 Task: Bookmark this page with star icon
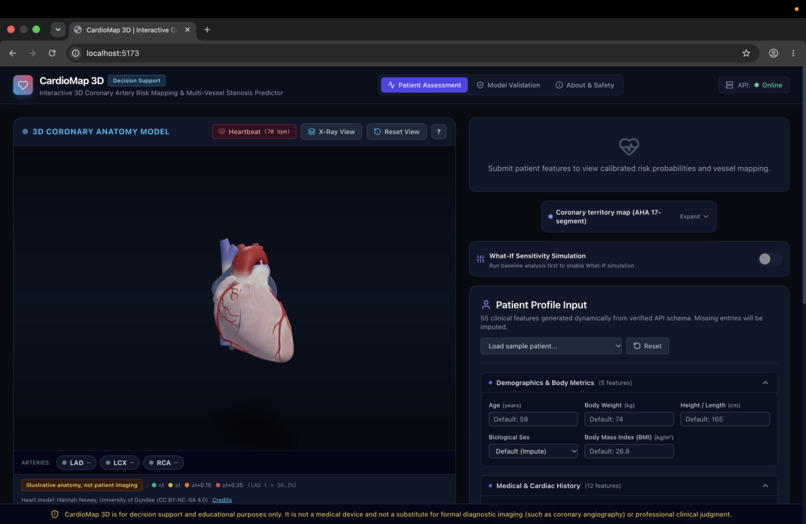tap(746, 53)
